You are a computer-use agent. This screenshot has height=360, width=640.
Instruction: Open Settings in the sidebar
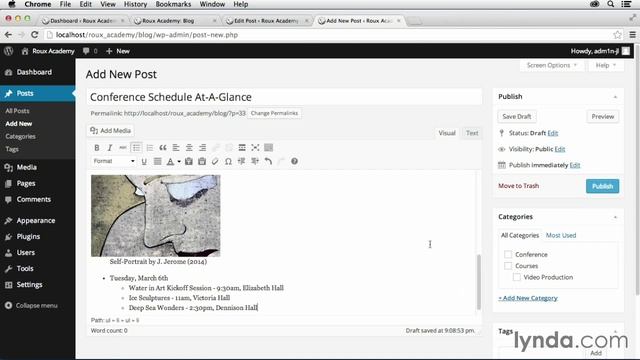[29, 284]
